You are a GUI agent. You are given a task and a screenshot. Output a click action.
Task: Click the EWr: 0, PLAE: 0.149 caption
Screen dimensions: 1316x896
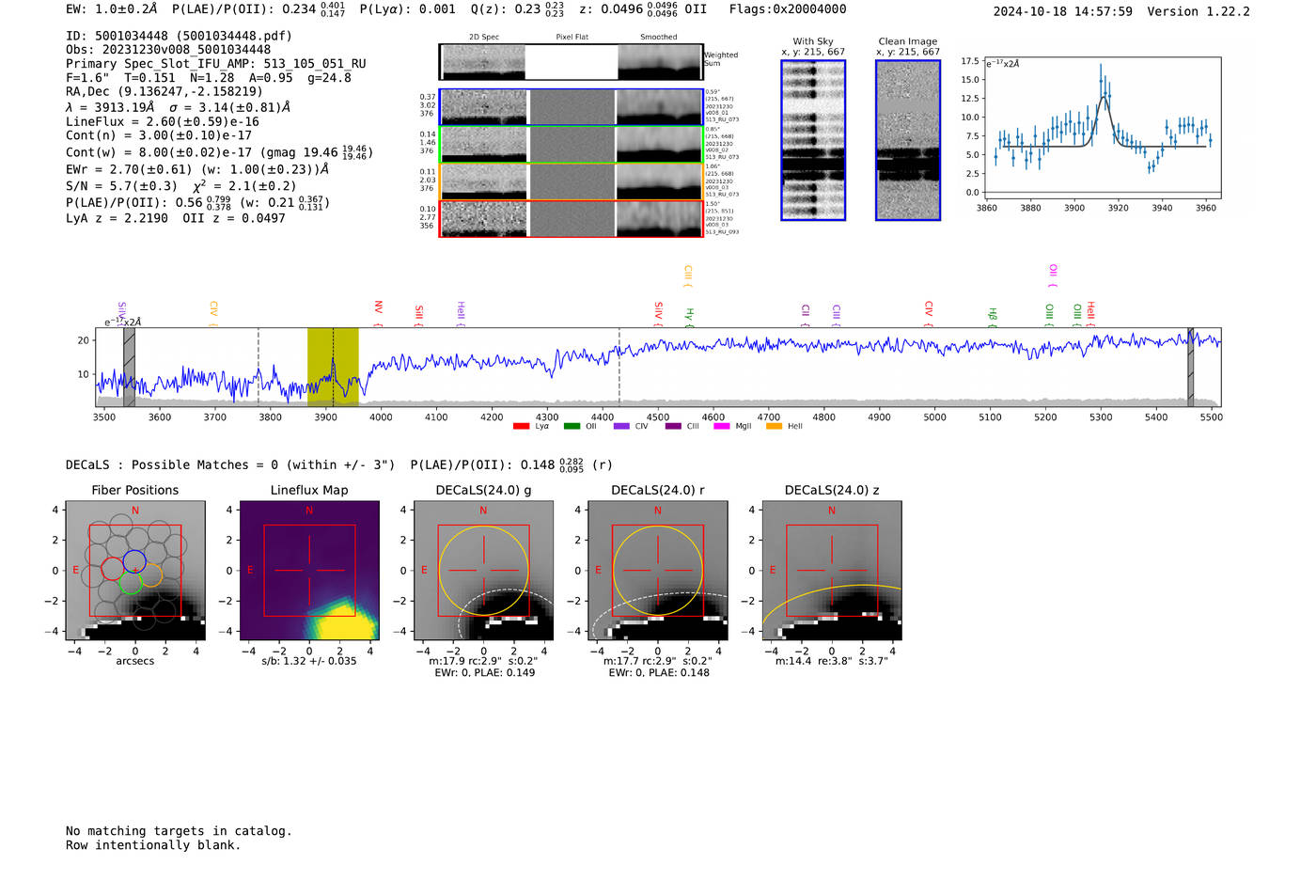pos(485,673)
